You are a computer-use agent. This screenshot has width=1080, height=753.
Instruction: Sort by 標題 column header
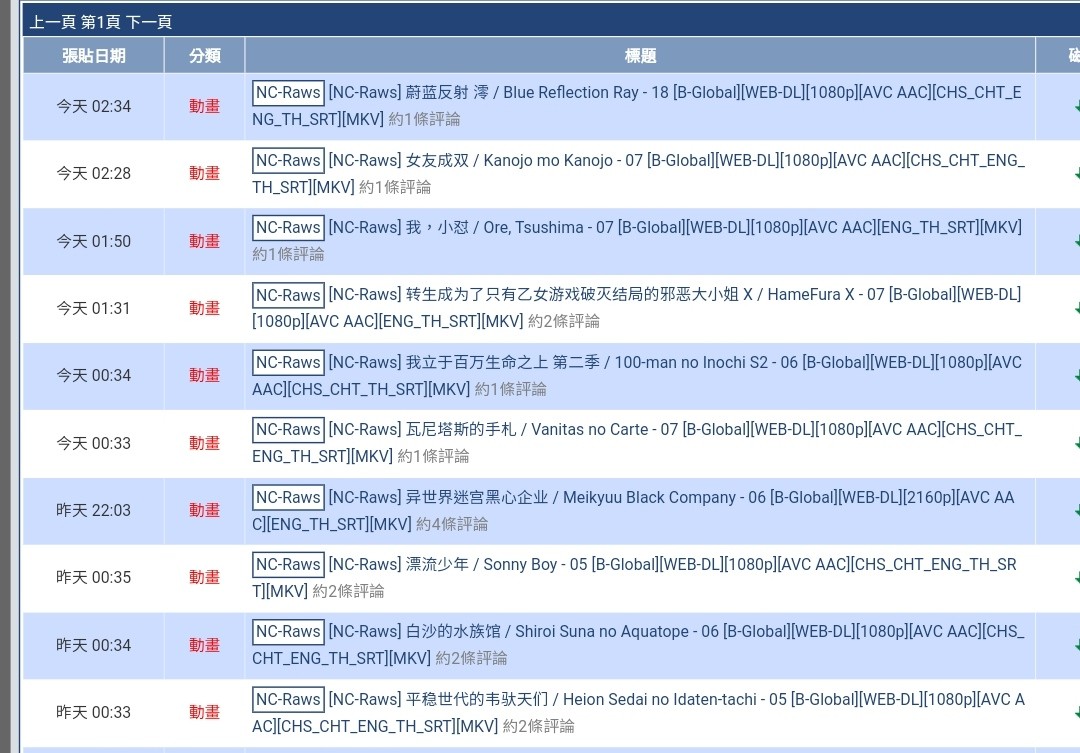point(640,56)
